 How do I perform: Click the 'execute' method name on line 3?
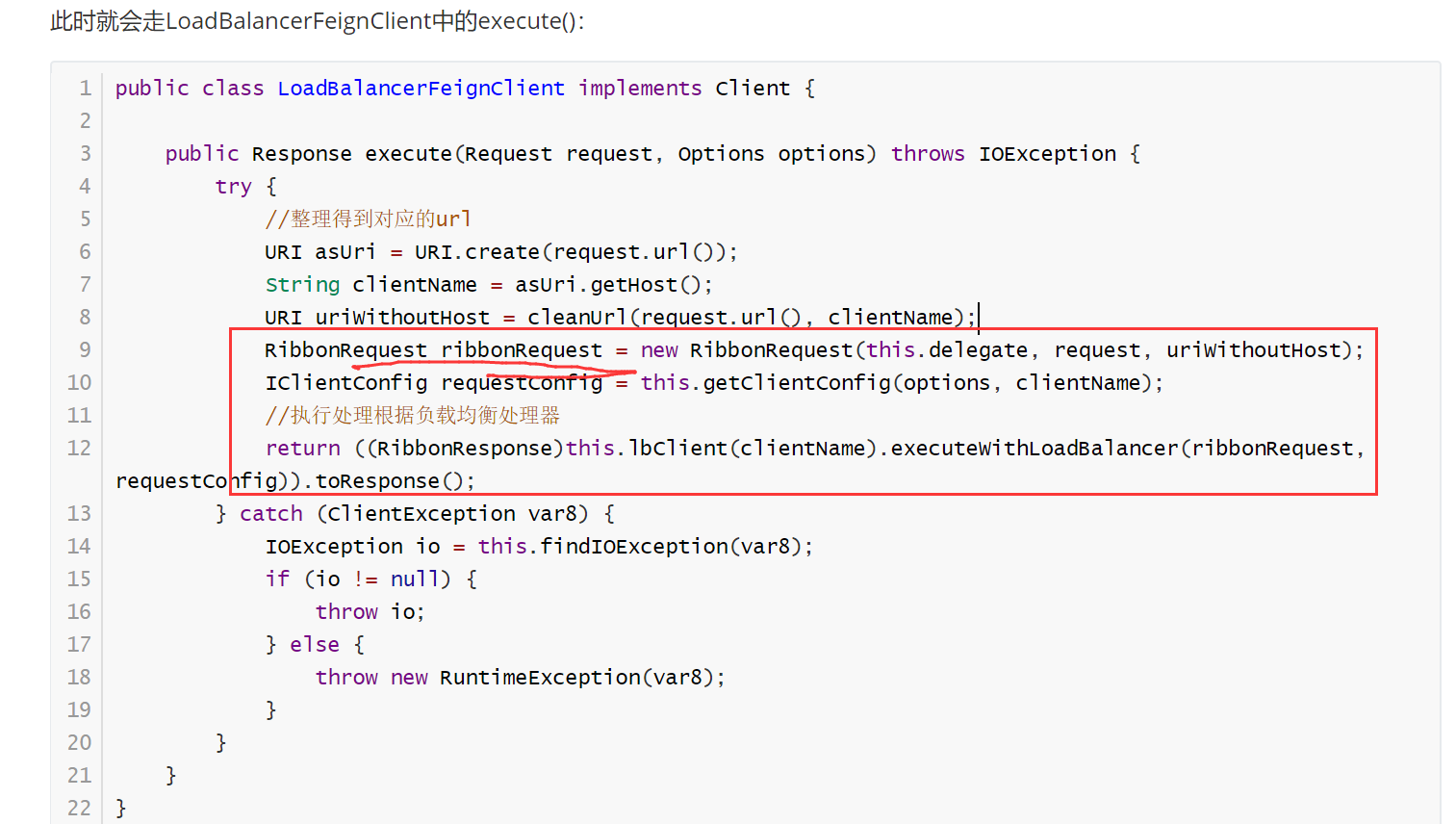[x=408, y=154]
